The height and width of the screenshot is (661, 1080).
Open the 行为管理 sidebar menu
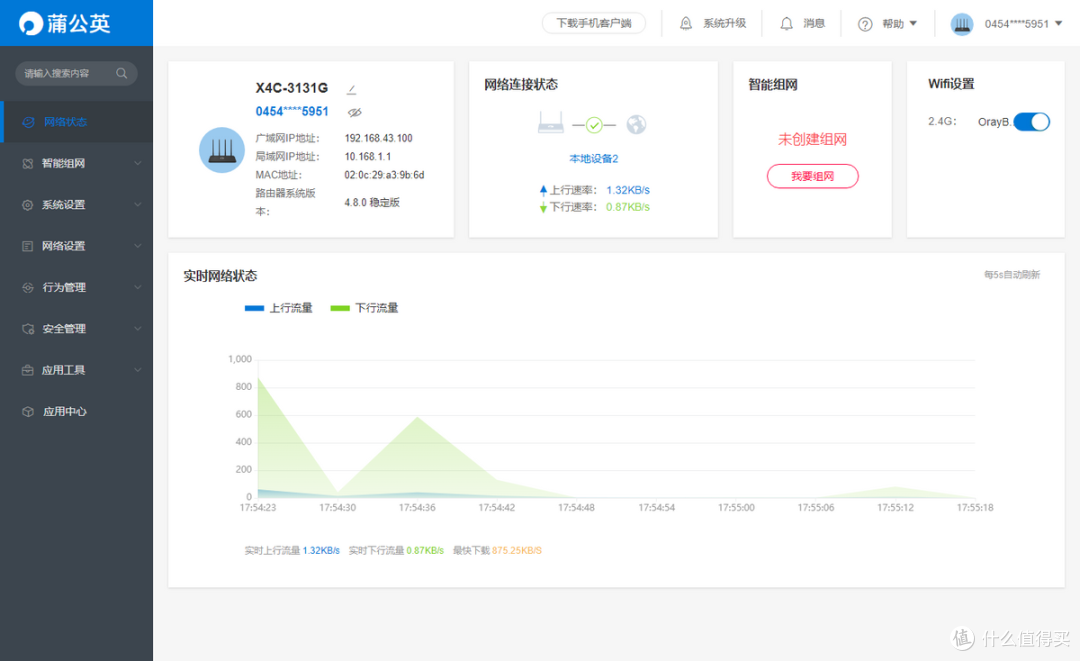pyautogui.click(x=76, y=287)
